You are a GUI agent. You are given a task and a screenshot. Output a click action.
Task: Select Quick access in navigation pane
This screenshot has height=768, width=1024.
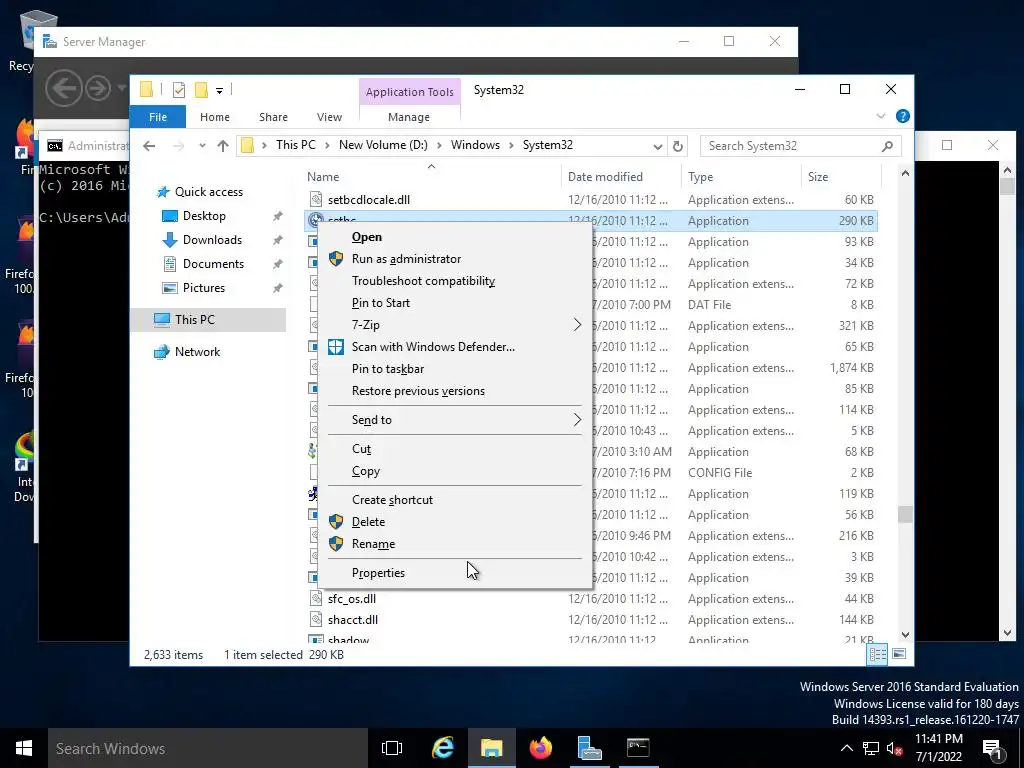click(x=208, y=192)
